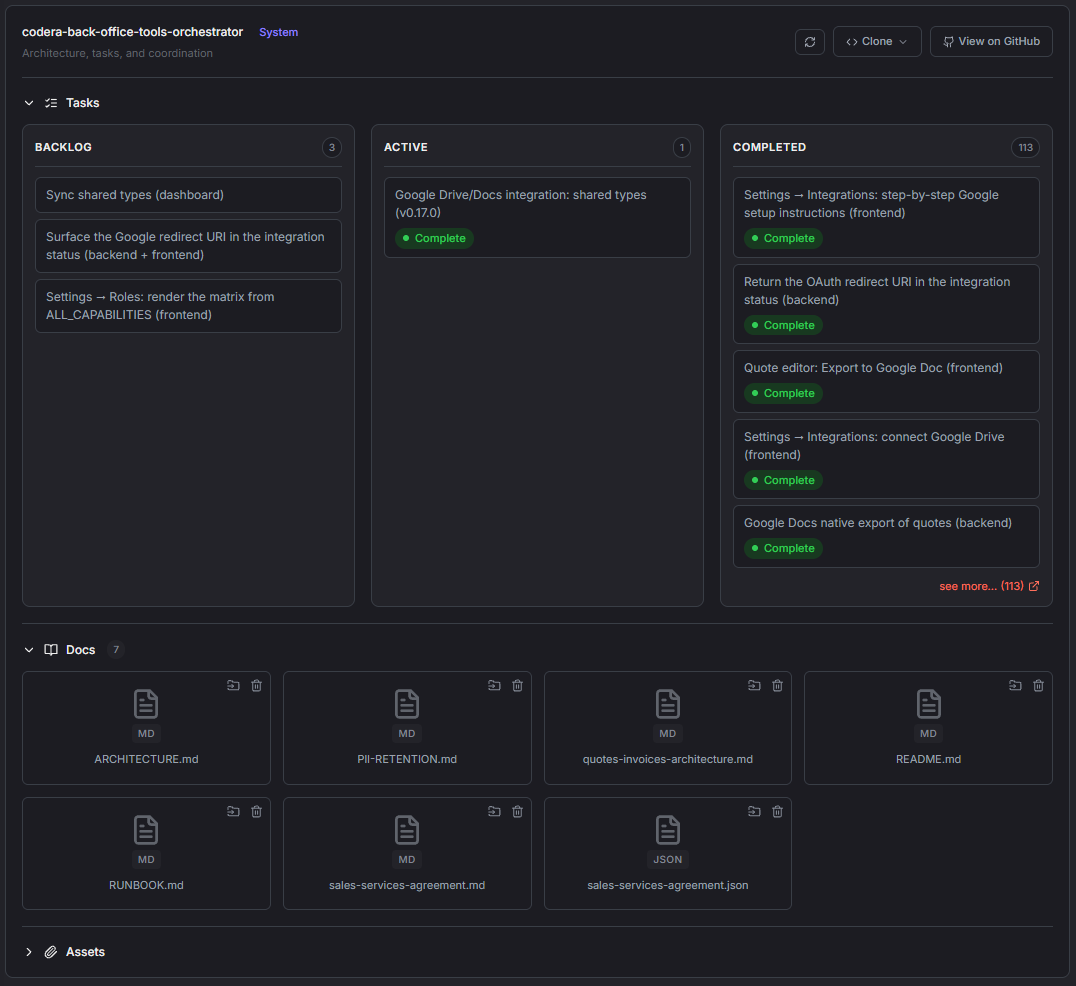Viewport: 1076px width, 986px height.
Task: Delete README.md
Action: (x=1039, y=685)
